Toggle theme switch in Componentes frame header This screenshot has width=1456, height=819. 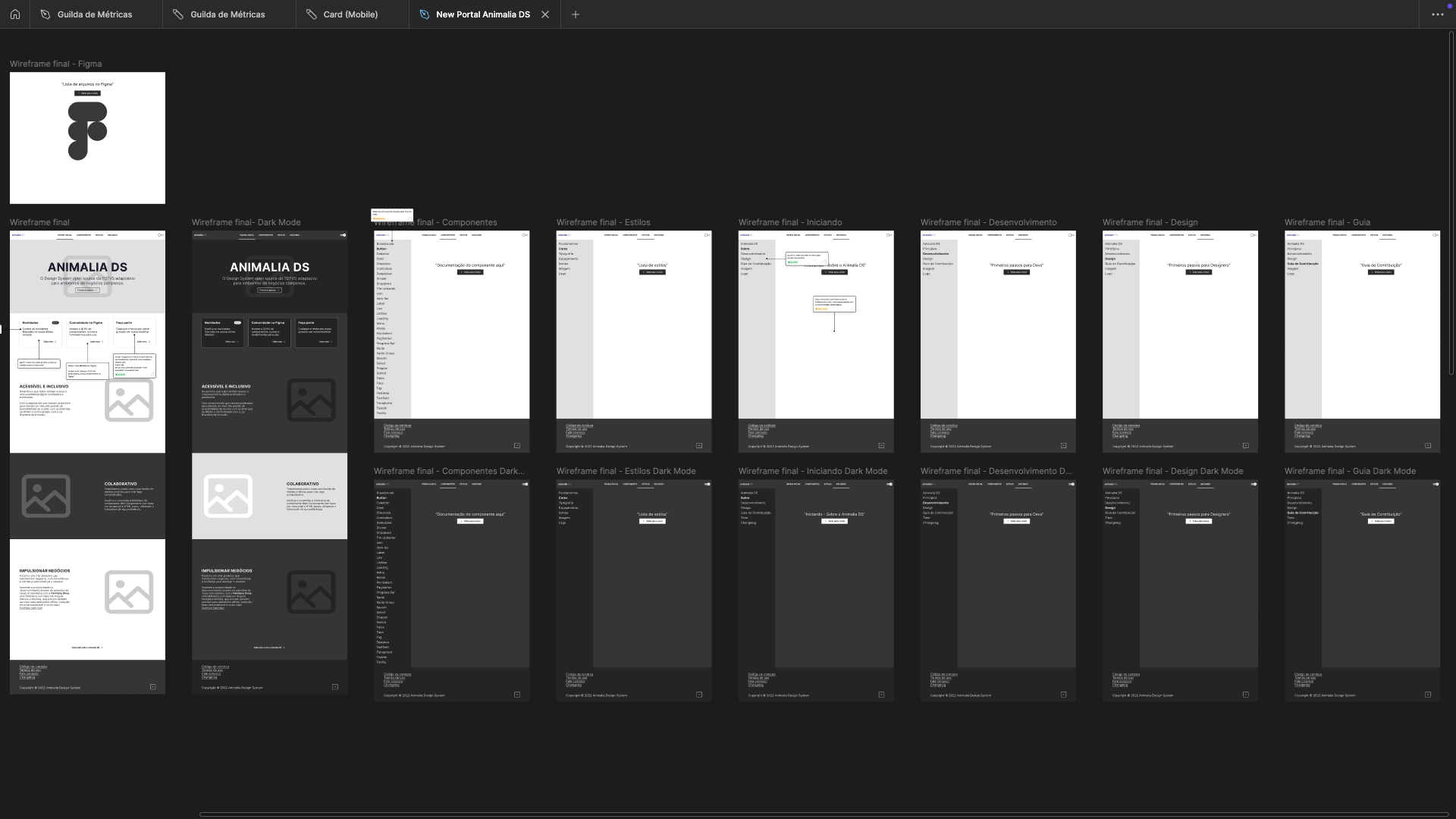click(x=525, y=235)
